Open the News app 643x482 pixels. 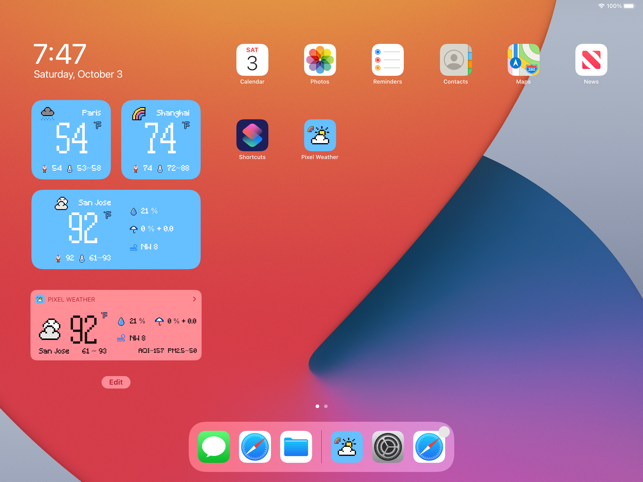click(591, 60)
